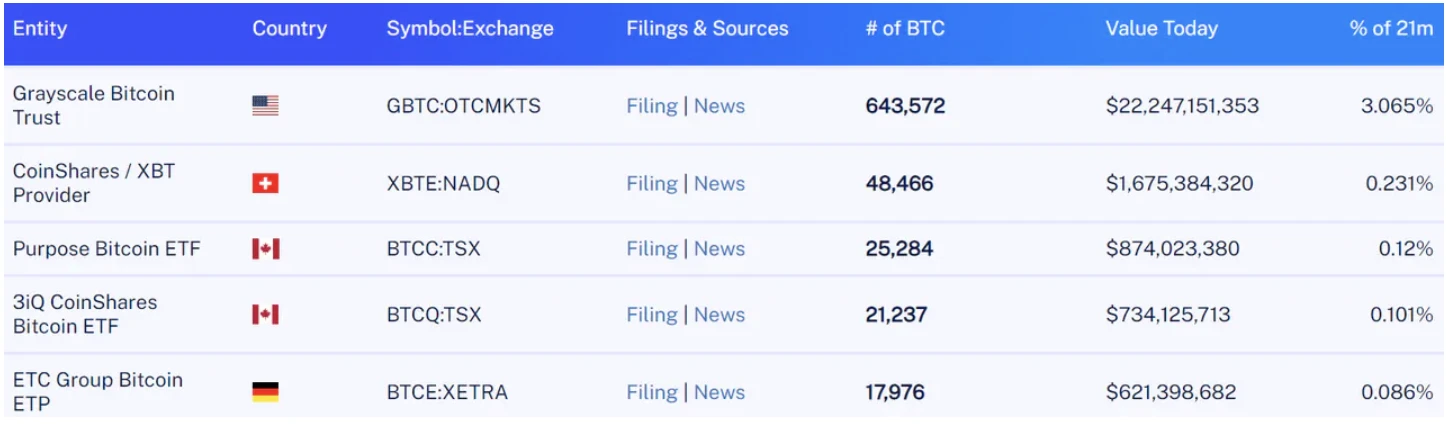Click the Swiss flag icon for CoinShares
Screen dimensions: 1446x424
tap(265, 184)
